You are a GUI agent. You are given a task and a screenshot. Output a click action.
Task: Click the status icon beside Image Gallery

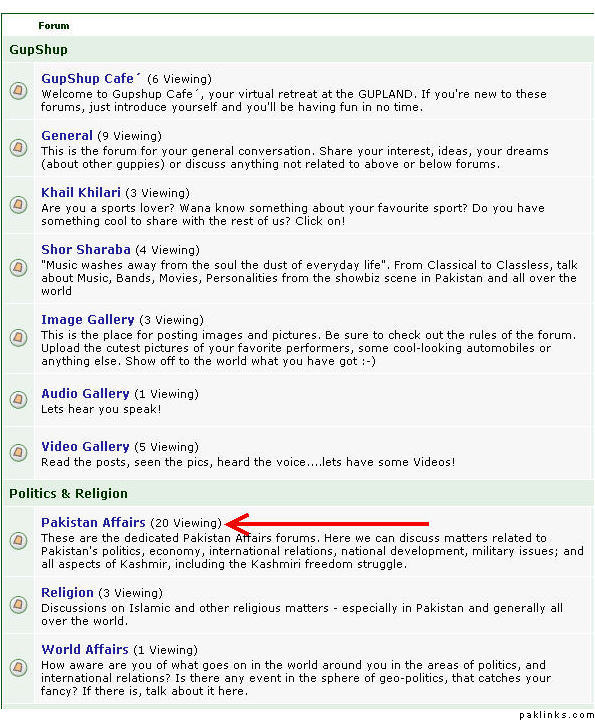tap(19, 338)
